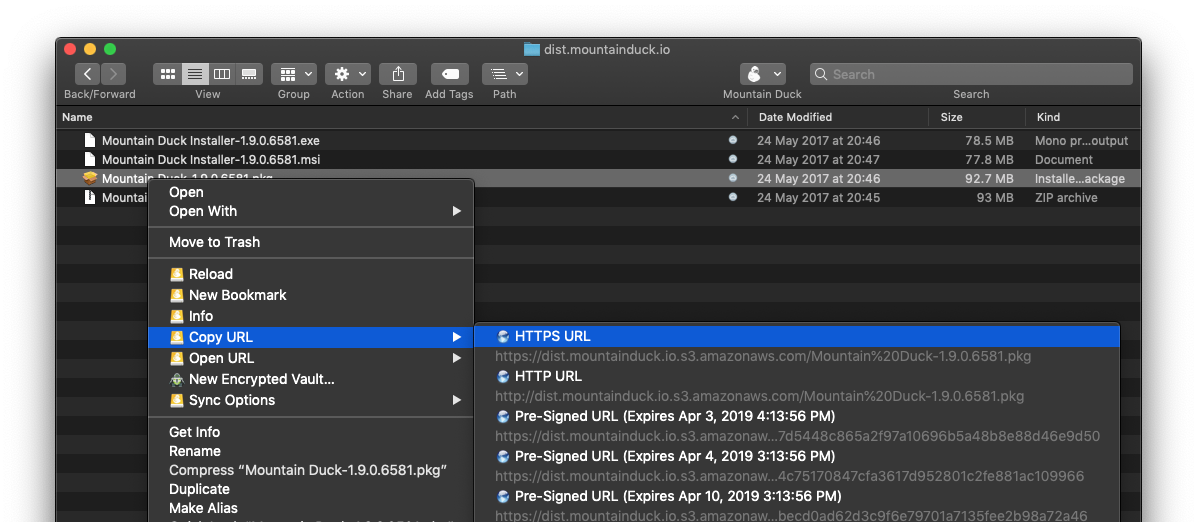Image resolution: width=1197 pixels, height=522 pixels.
Task: Click the ZIP archive kind text
Action: [x=1066, y=198]
